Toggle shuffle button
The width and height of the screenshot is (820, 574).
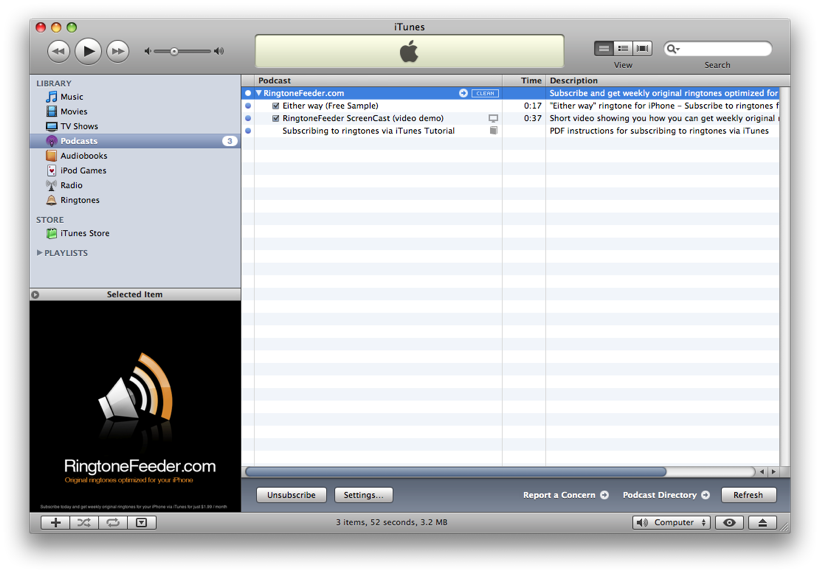point(84,522)
